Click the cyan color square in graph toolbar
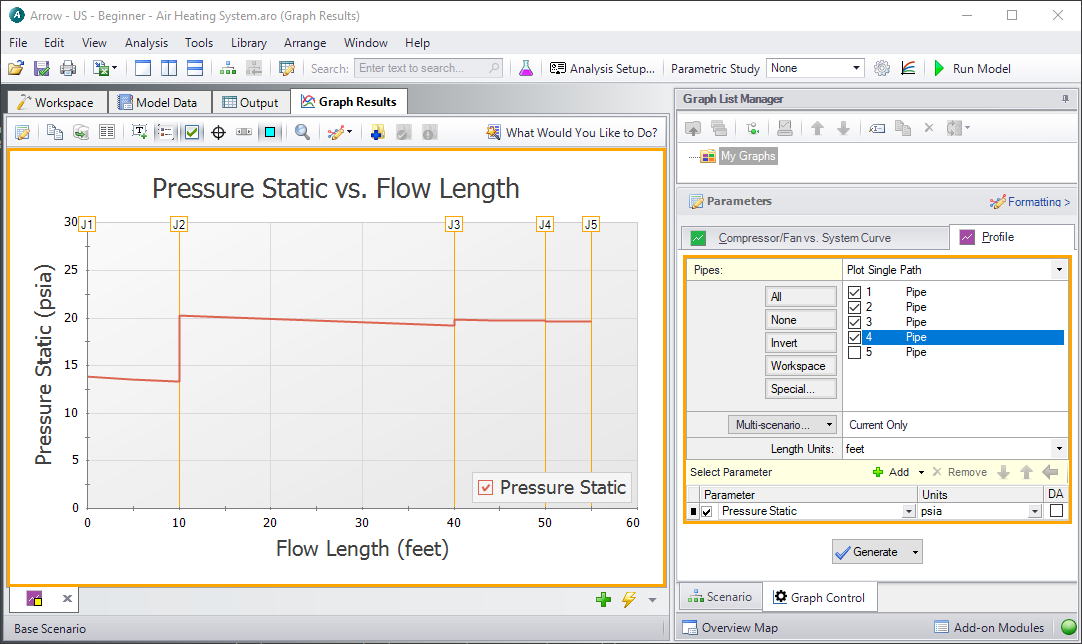The width and height of the screenshot is (1082, 644). (x=270, y=132)
